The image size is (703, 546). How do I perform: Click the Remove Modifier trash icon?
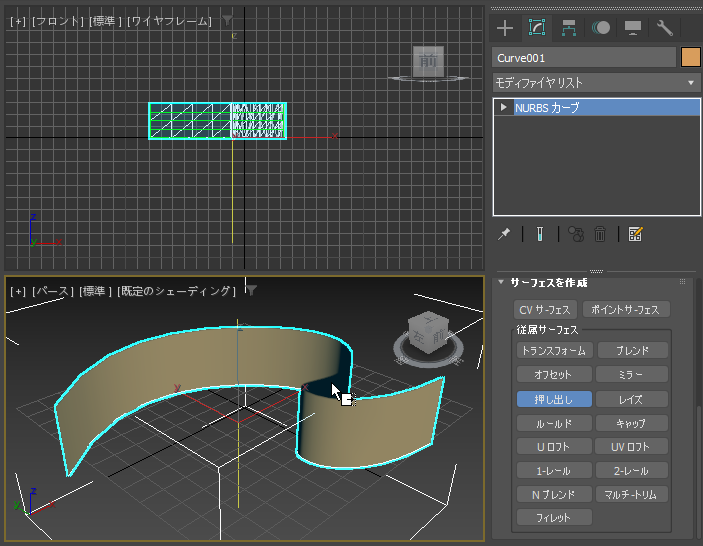[x=600, y=234]
